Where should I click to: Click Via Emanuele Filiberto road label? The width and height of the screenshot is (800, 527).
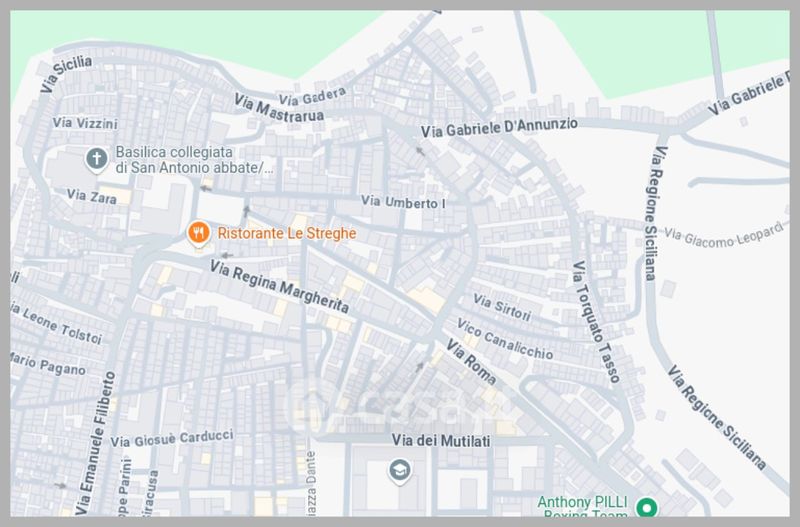[95, 443]
